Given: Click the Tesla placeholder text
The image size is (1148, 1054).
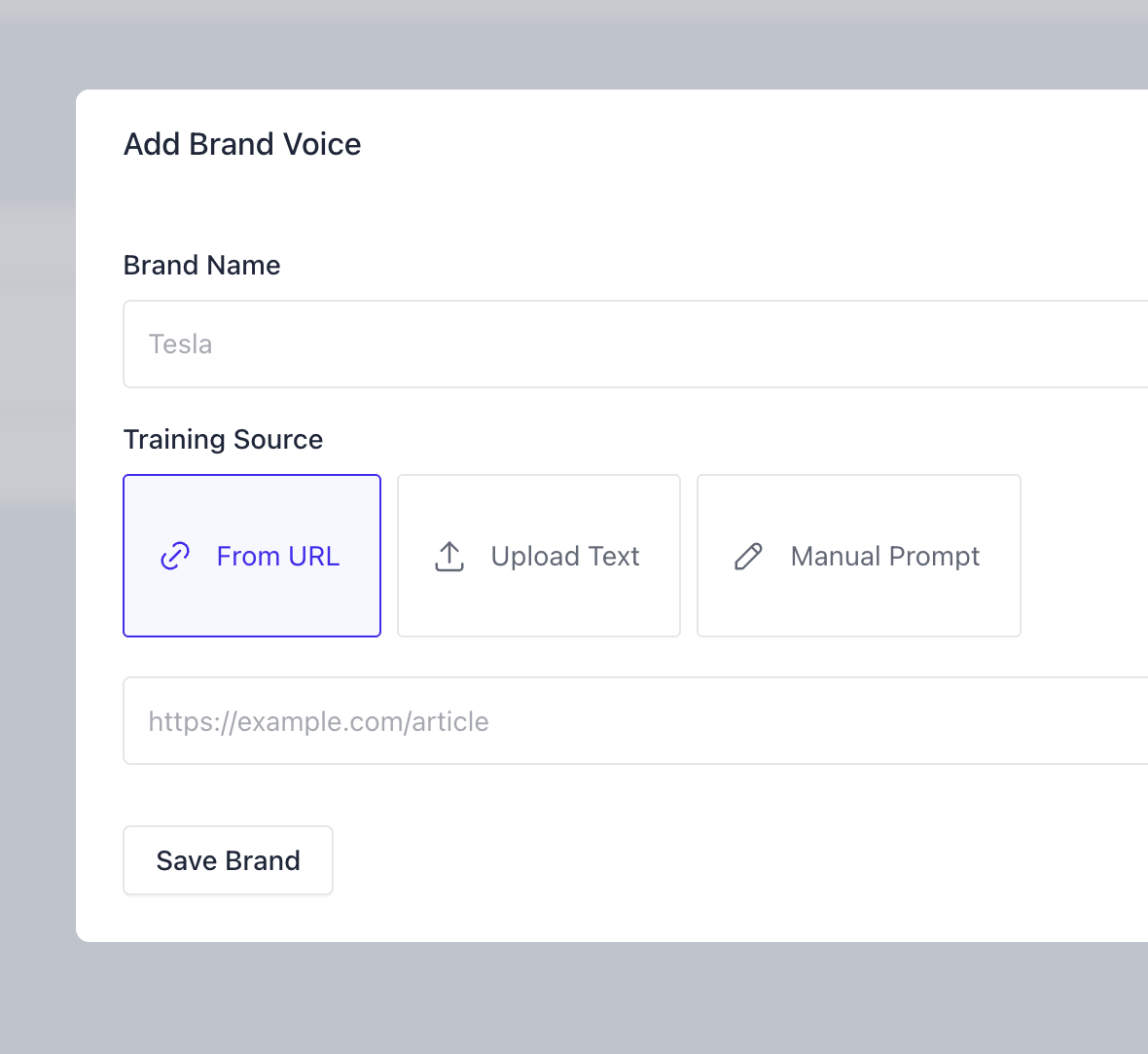Looking at the screenshot, I should (180, 344).
